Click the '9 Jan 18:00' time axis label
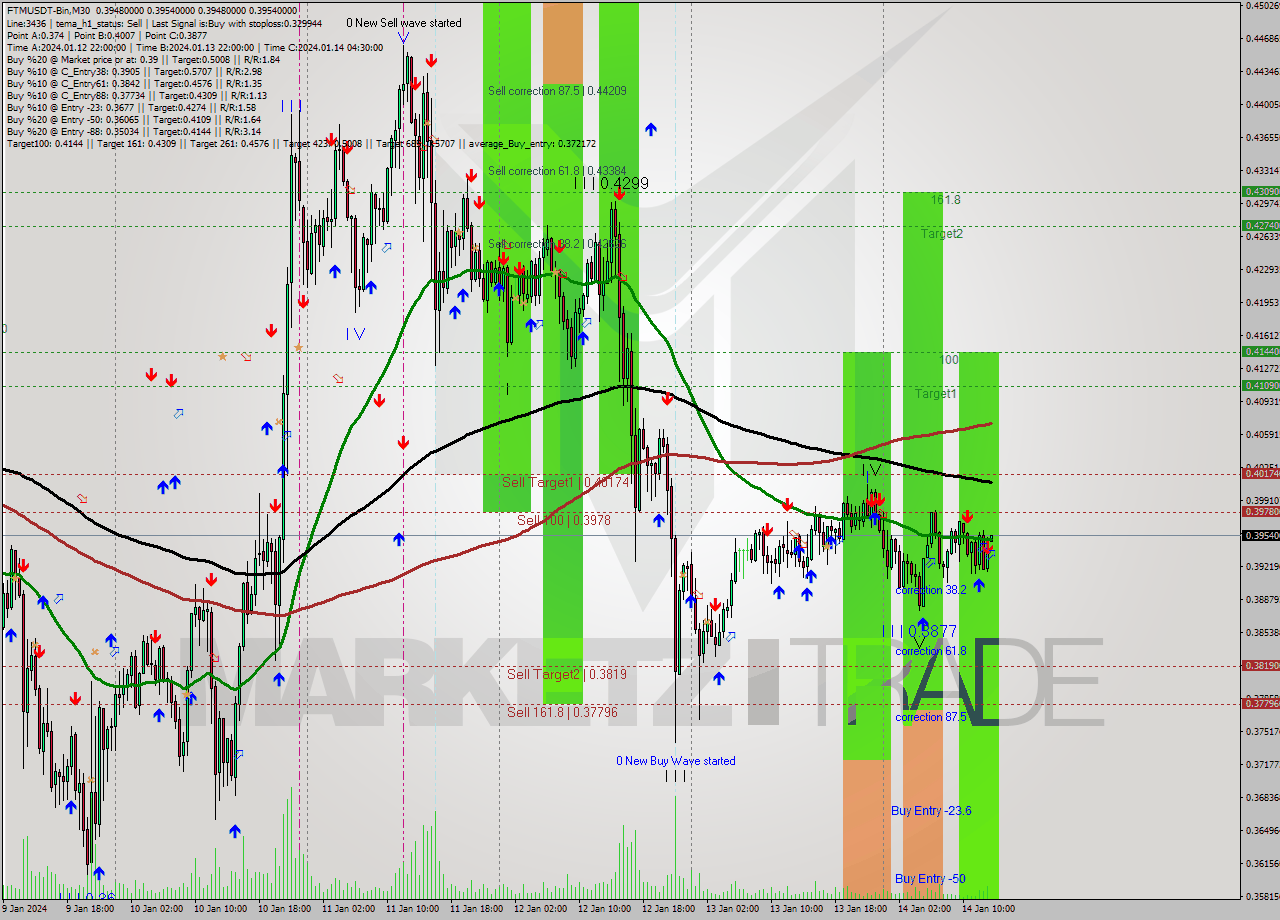 (92, 909)
